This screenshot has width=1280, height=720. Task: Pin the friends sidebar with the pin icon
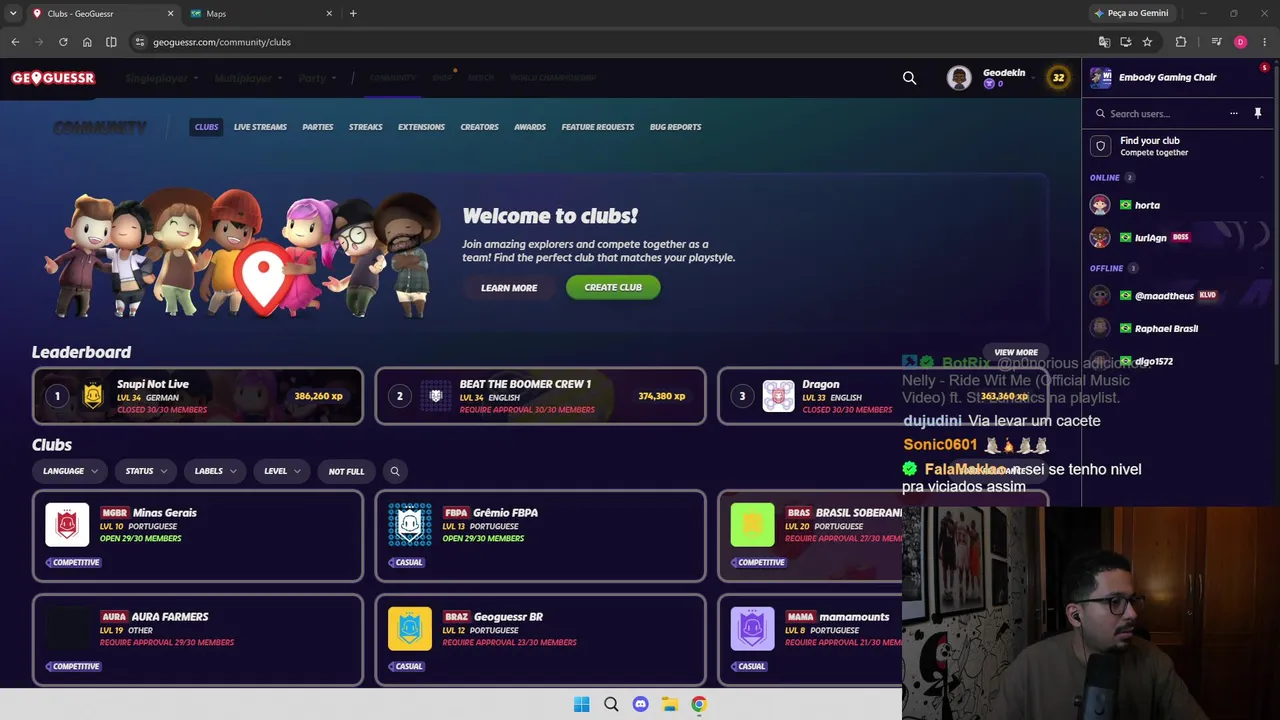[1258, 114]
